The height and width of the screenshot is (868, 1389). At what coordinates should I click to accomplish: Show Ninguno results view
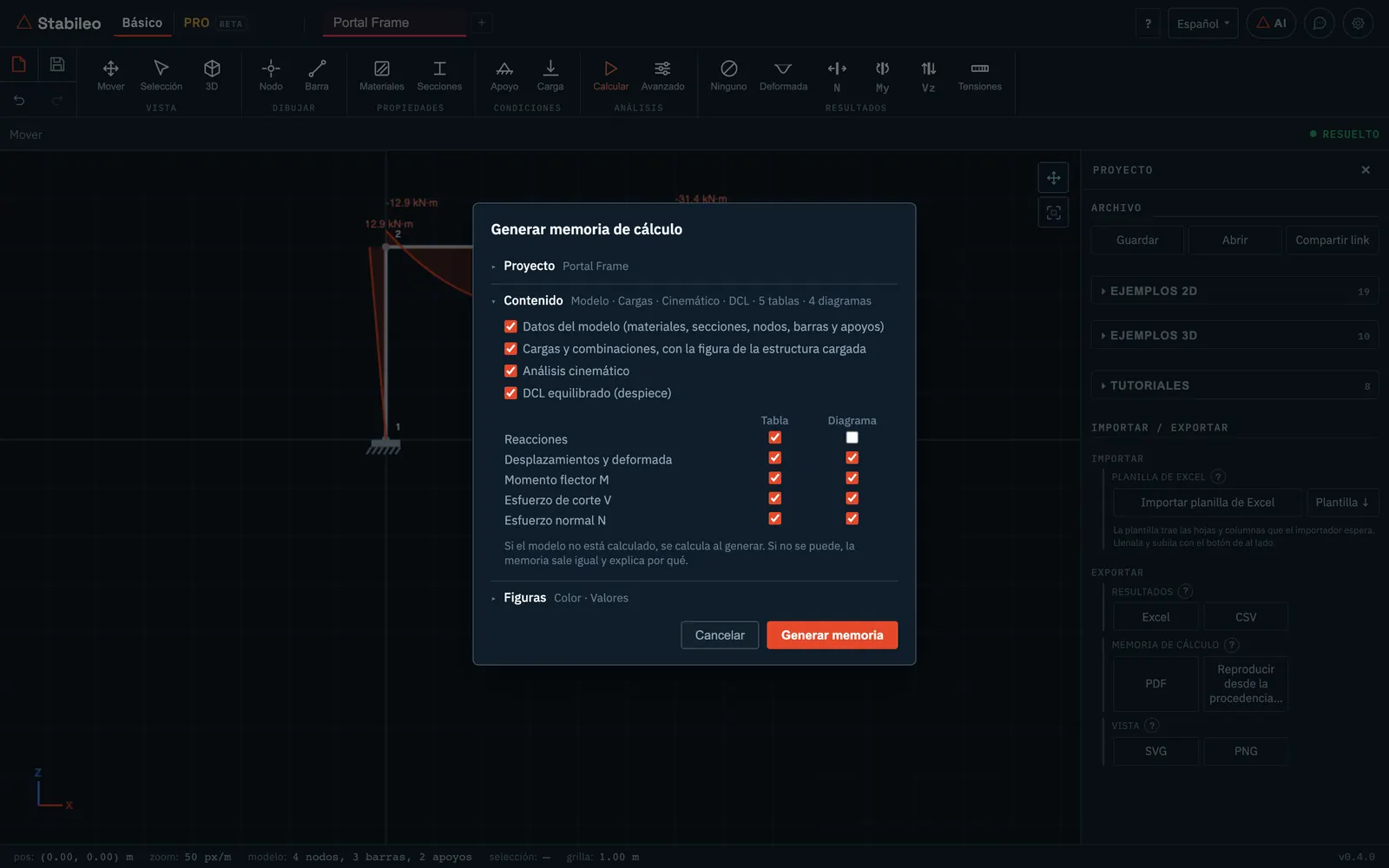(728, 76)
